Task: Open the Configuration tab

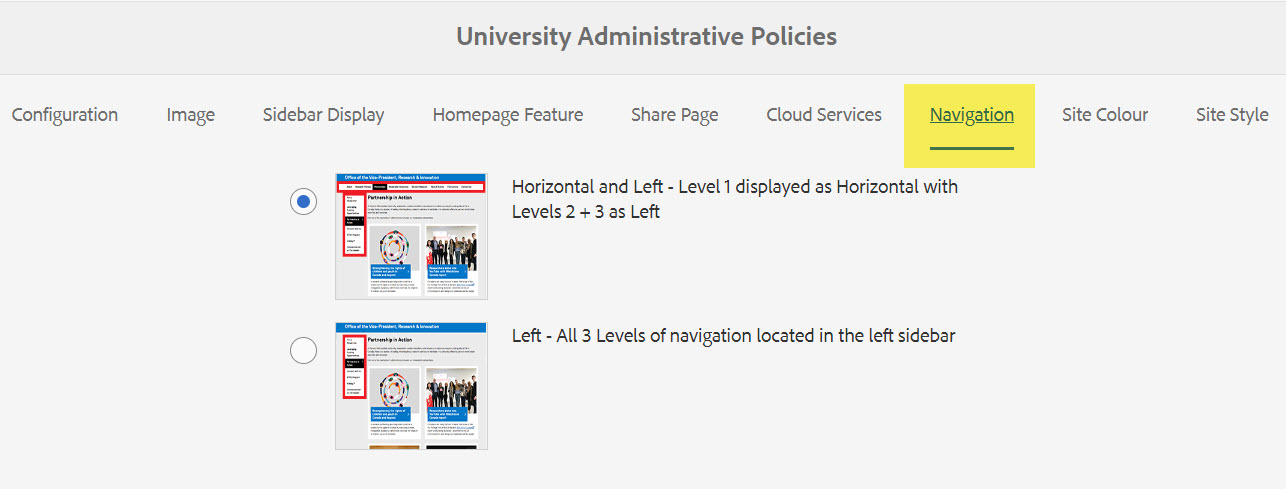Action: click(x=65, y=115)
